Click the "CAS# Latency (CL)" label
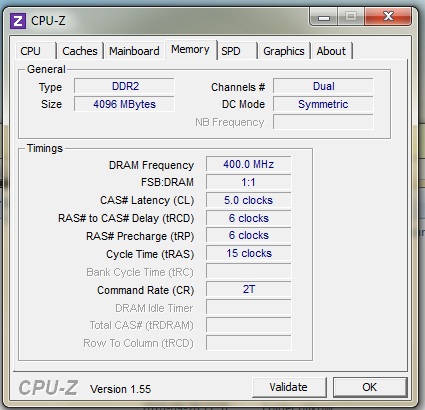 [x=147, y=200]
